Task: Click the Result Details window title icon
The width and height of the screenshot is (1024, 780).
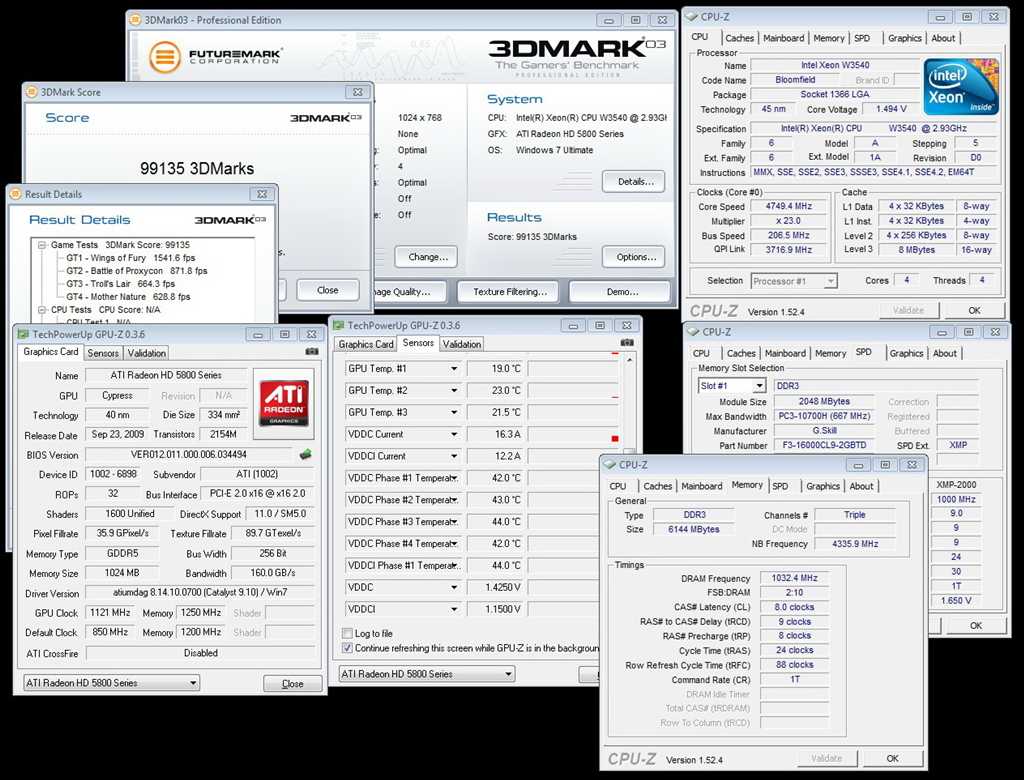Action: (16, 194)
